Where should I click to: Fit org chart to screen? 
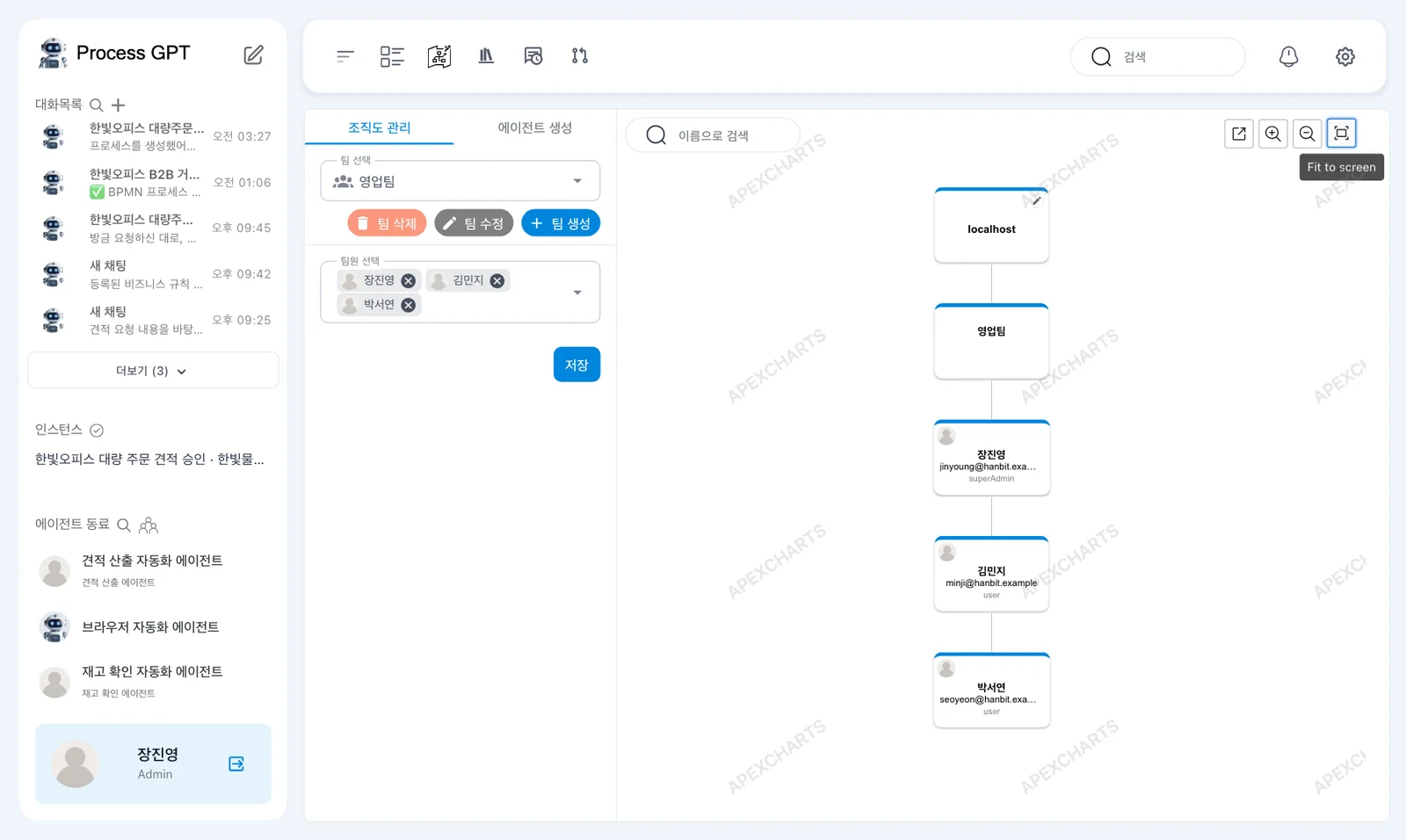tap(1342, 134)
